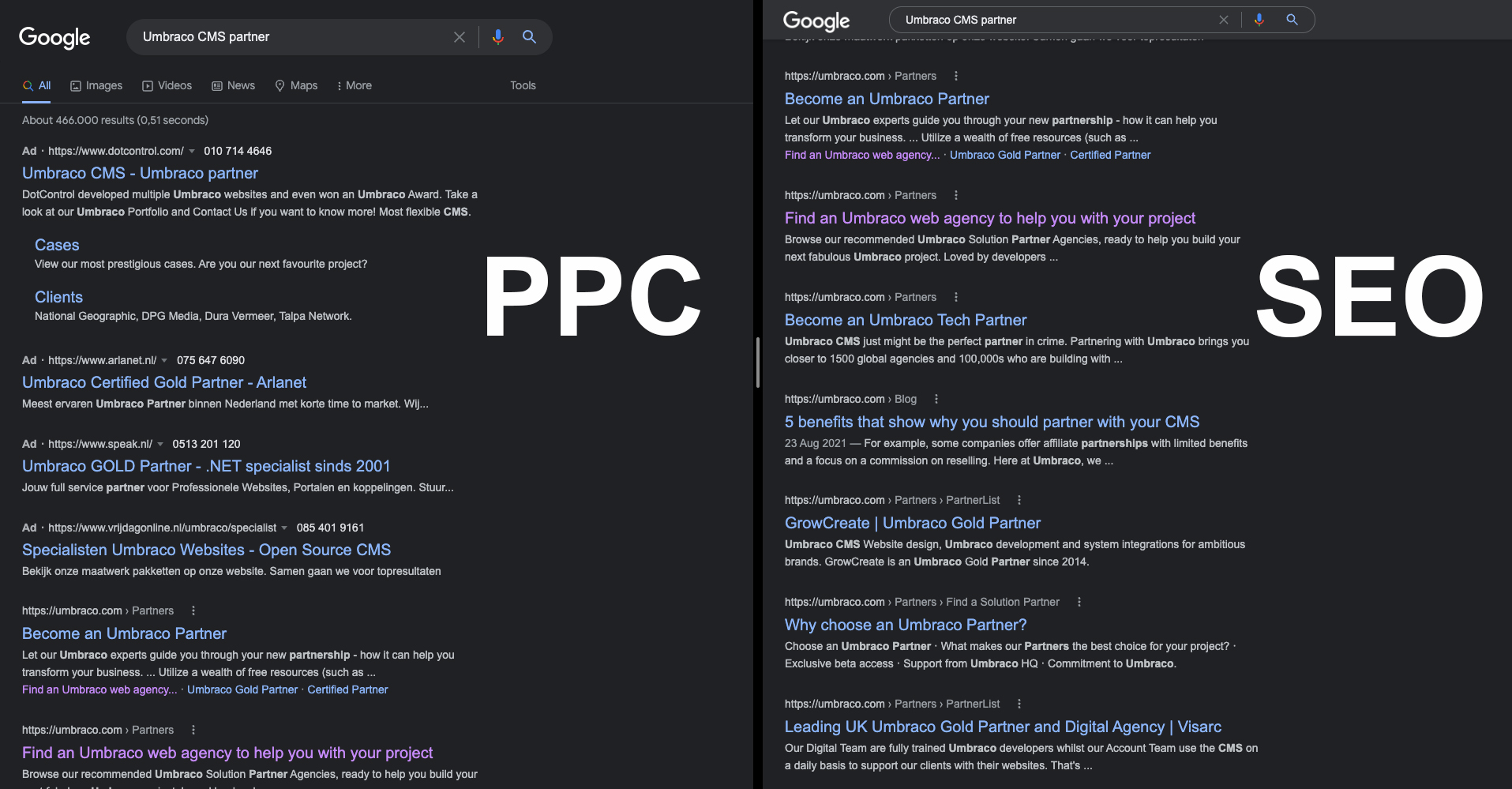Click the 075 647 6090 phone number in Arlanet ad
The width and height of the screenshot is (1512, 789).
211,360
